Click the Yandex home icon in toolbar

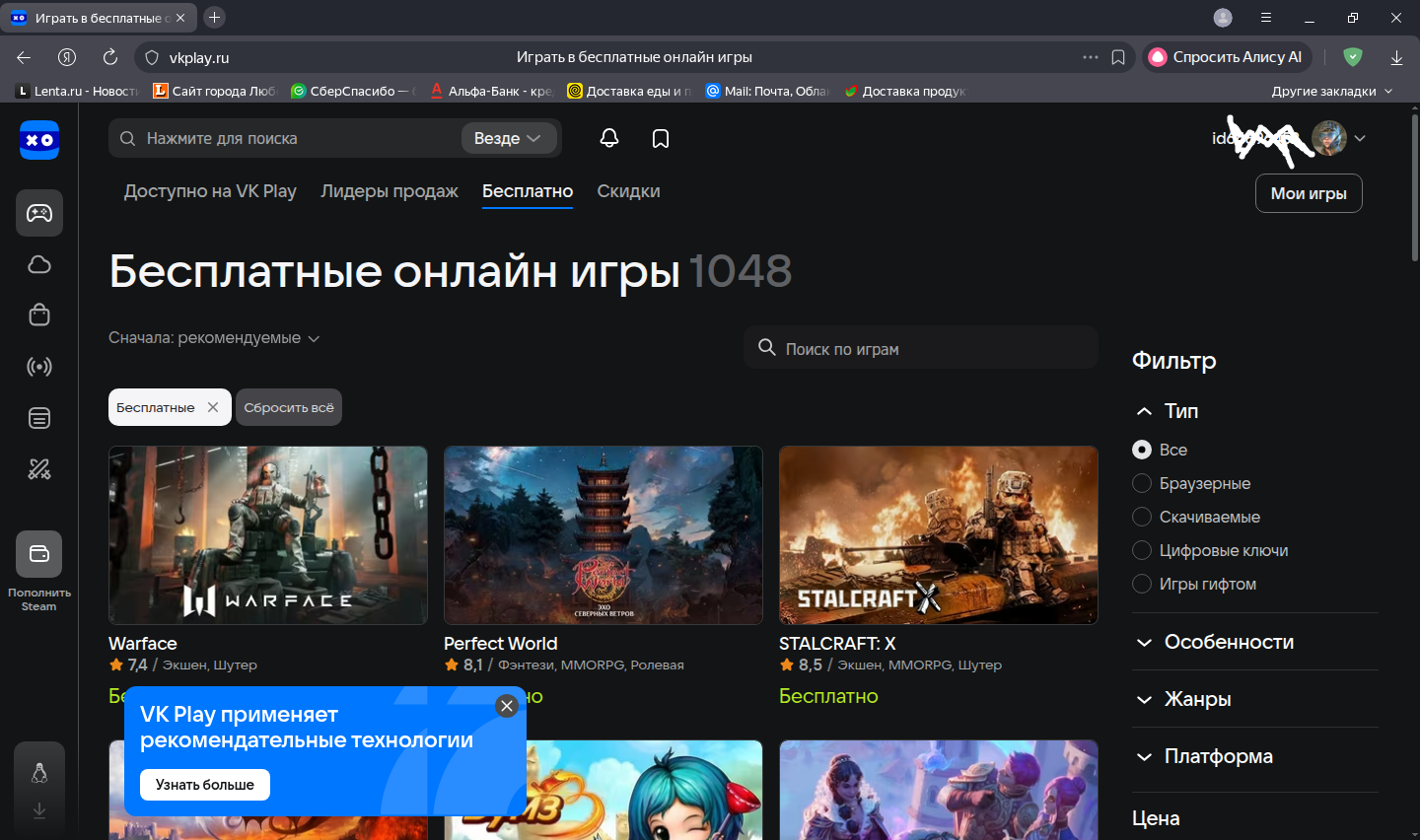67,57
